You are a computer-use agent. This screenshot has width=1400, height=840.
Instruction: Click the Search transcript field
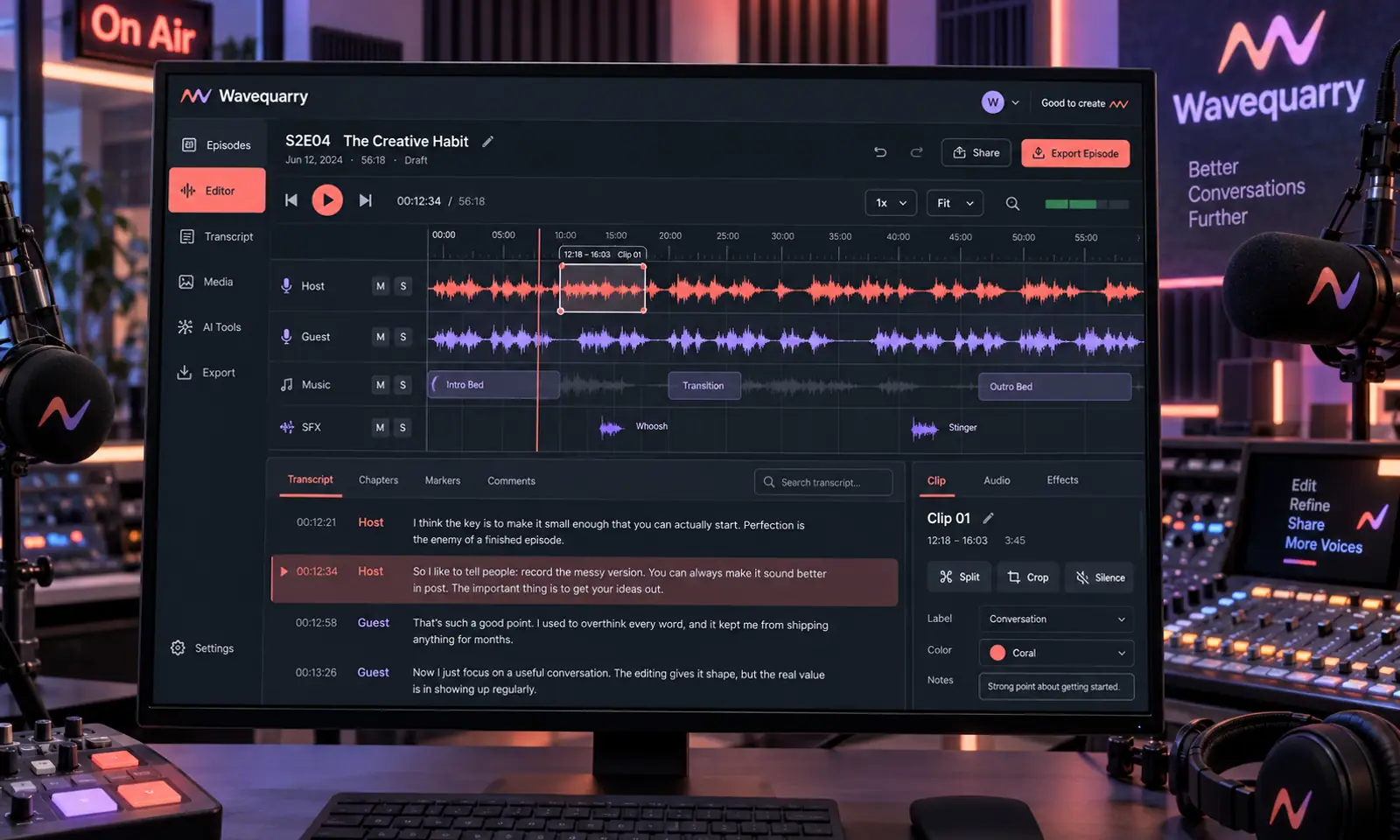(x=823, y=482)
